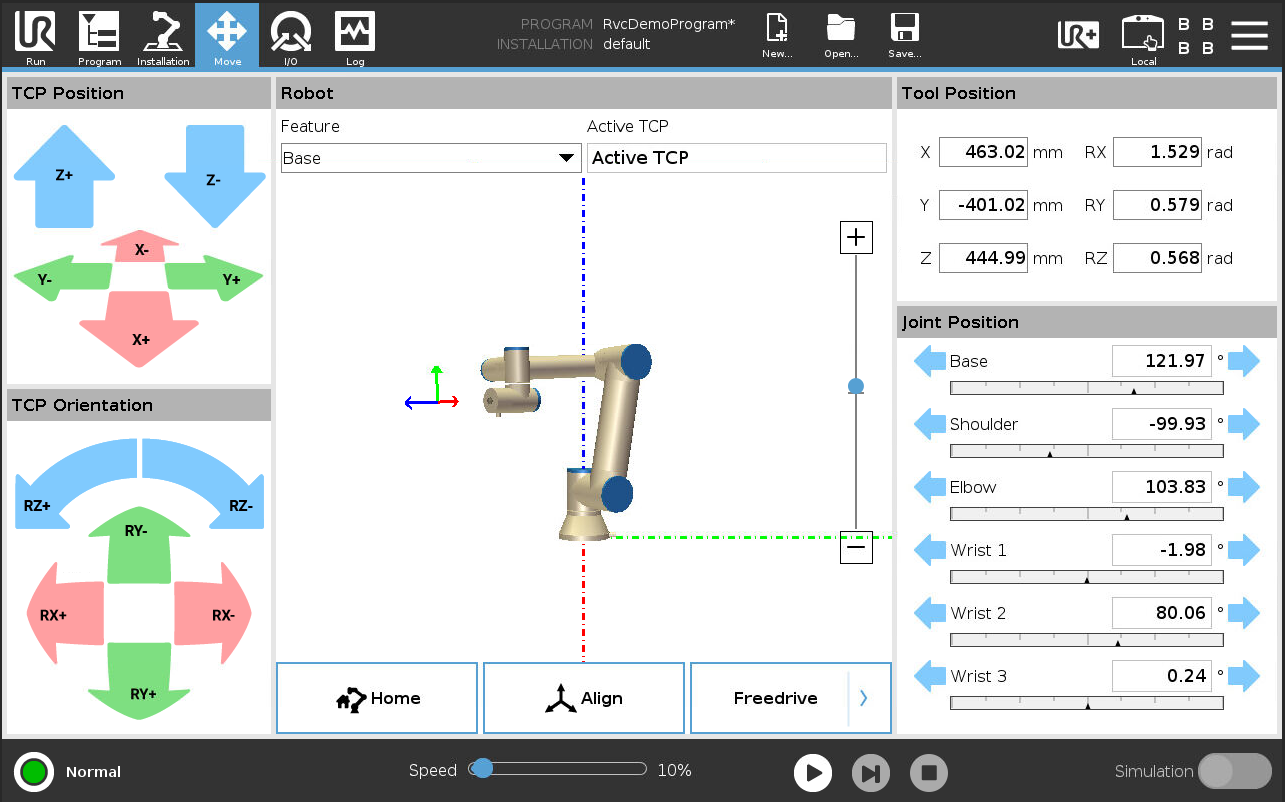Screen dimensions: 1285x802
Task: Expand the Freedrive options chevron
Action: [864, 698]
